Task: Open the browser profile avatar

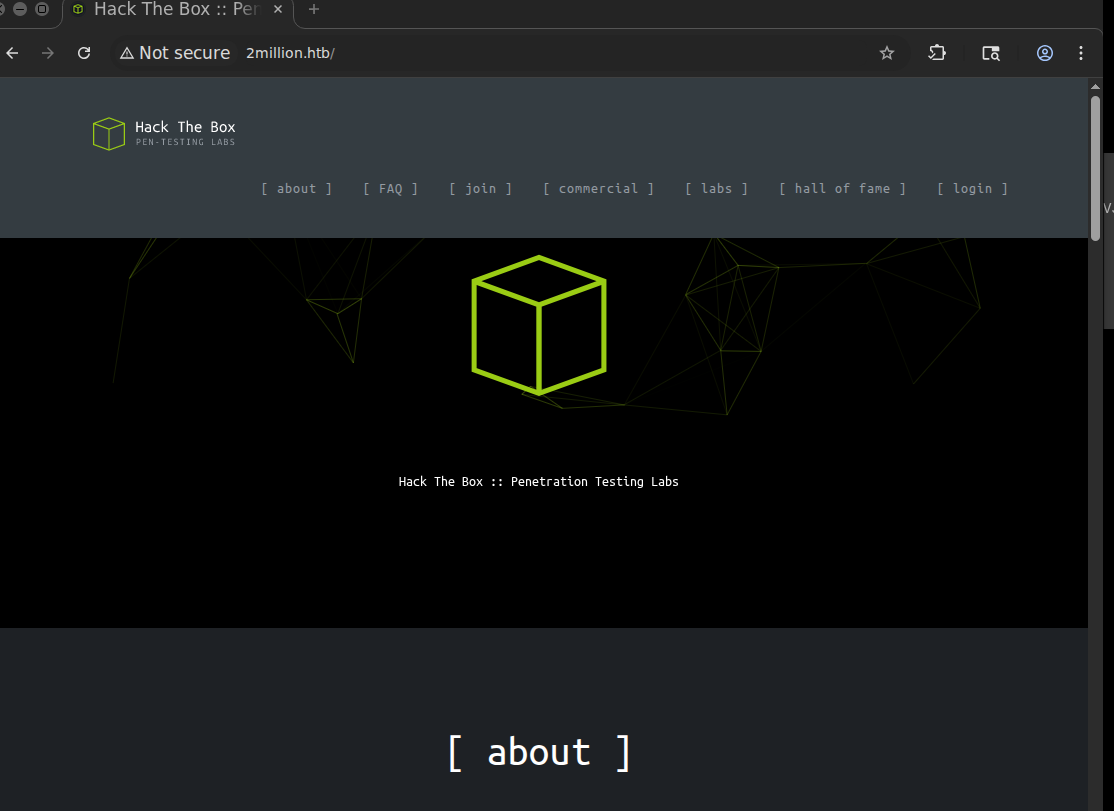Action: [x=1044, y=53]
